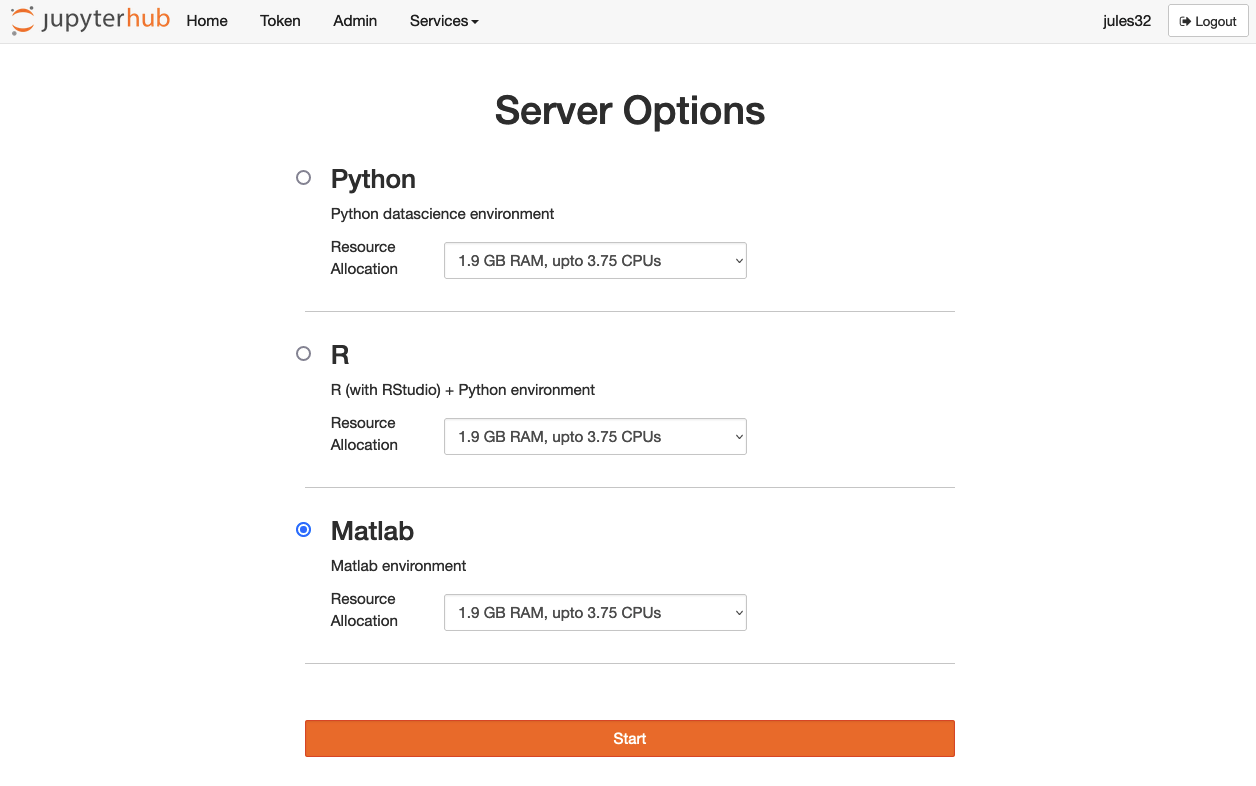Open the Admin panel
The height and width of the screenshot is (786, 1256).
click(x=355, y=21)
